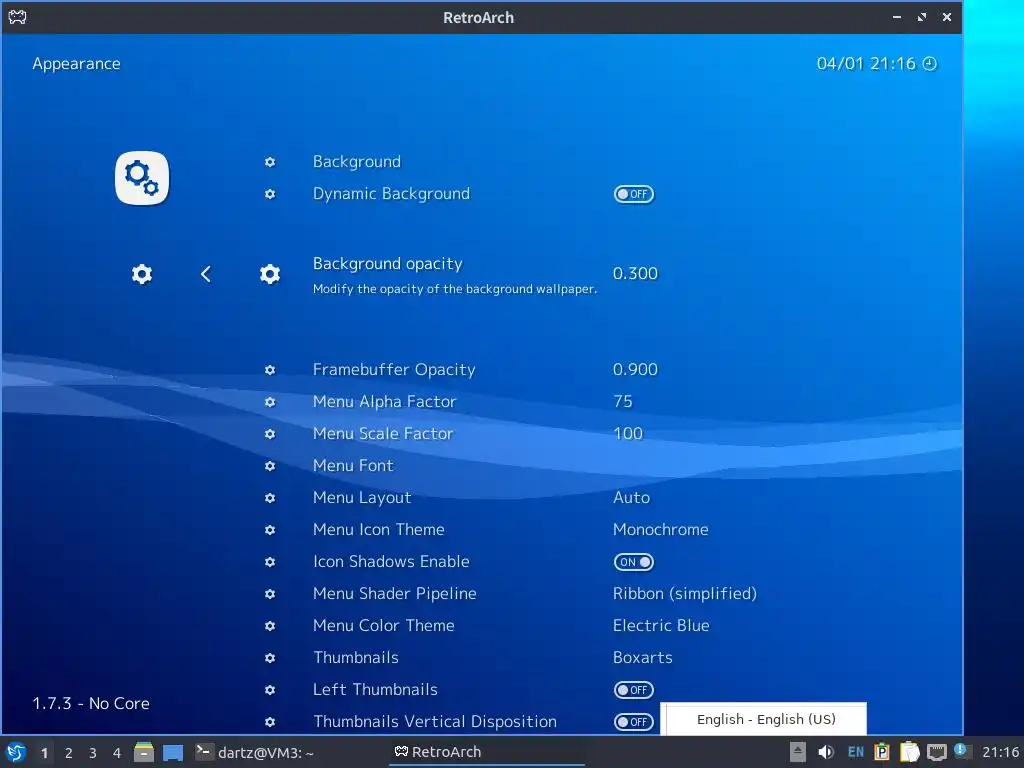Select the Background menu entry
The height and width of the screenshot is (768, 1024).
(357, 162)
